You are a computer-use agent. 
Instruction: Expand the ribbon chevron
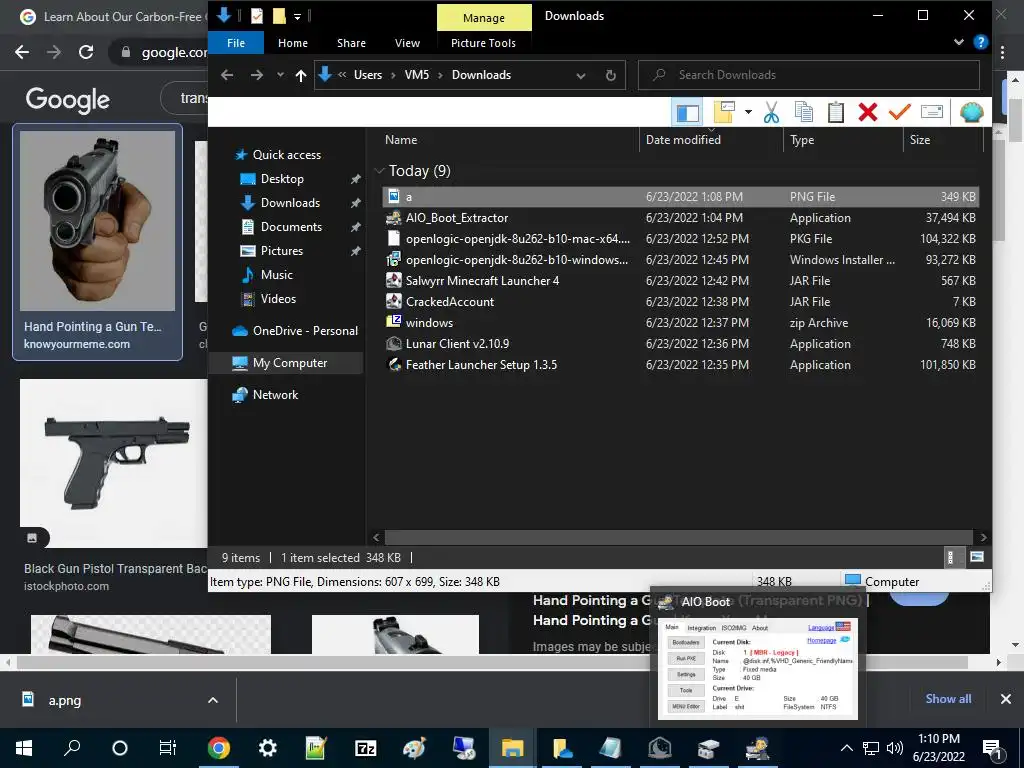click(959, 42)
